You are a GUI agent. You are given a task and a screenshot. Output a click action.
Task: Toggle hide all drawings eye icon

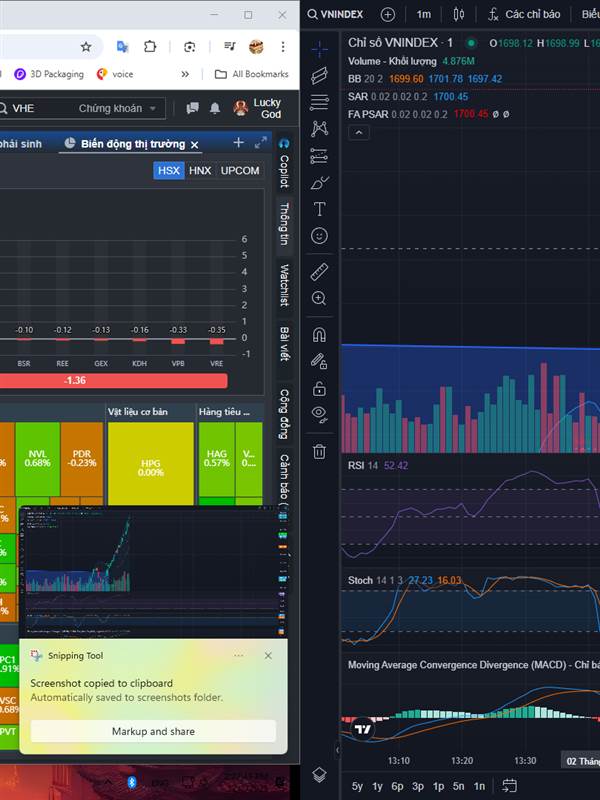(319, 413)
